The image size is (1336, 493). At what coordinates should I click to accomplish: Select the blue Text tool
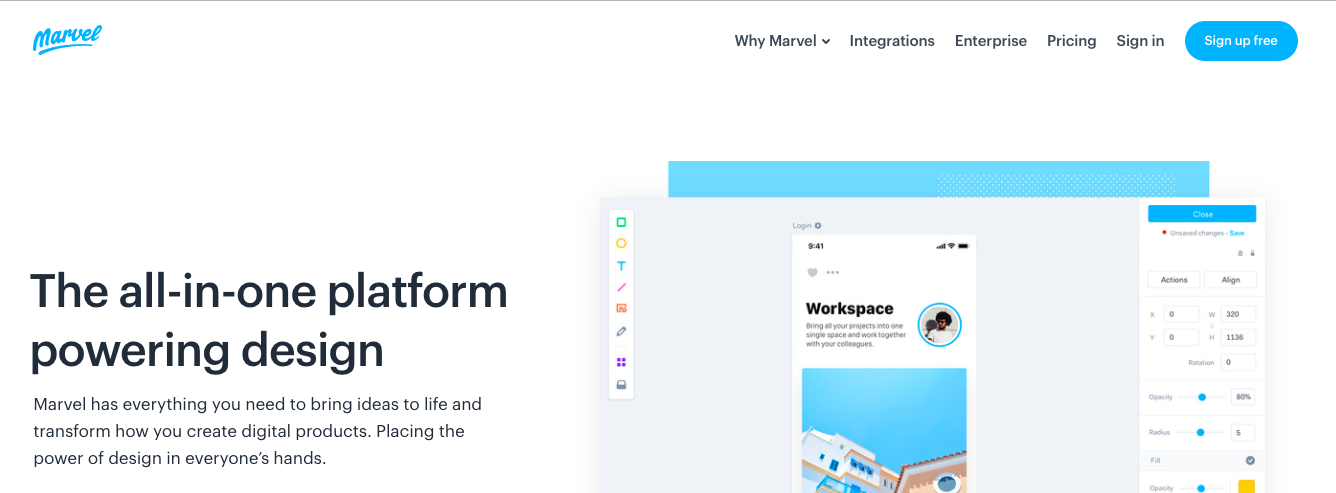[x=621, y=266]
